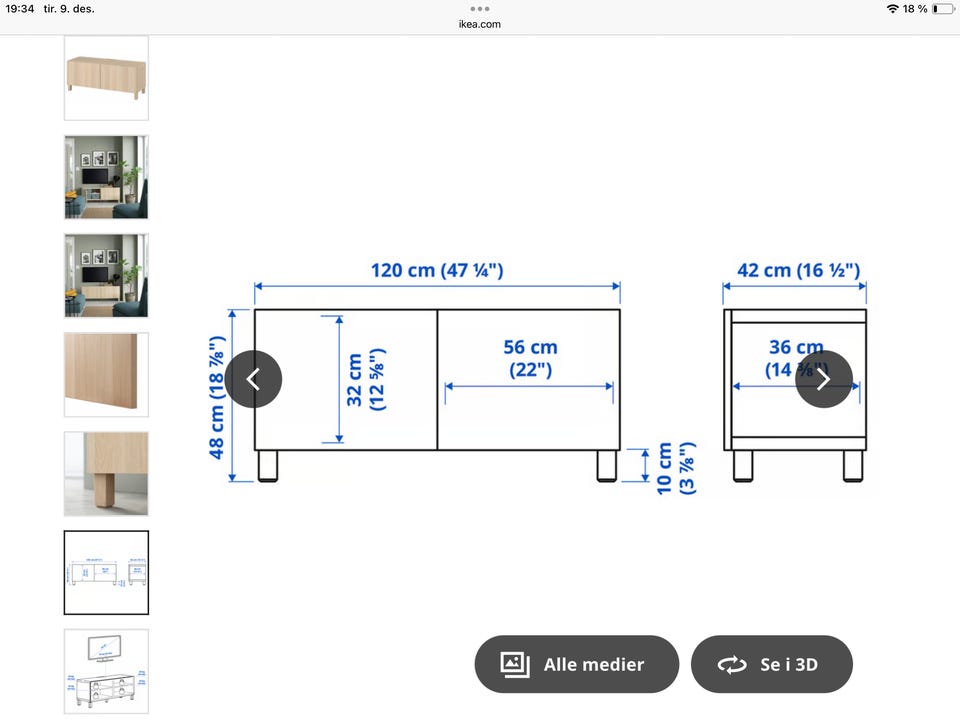The width and height of the screenshot is (960, 720).
Task: Select the second living room thumbnail
Action: [x=107, y=276]
